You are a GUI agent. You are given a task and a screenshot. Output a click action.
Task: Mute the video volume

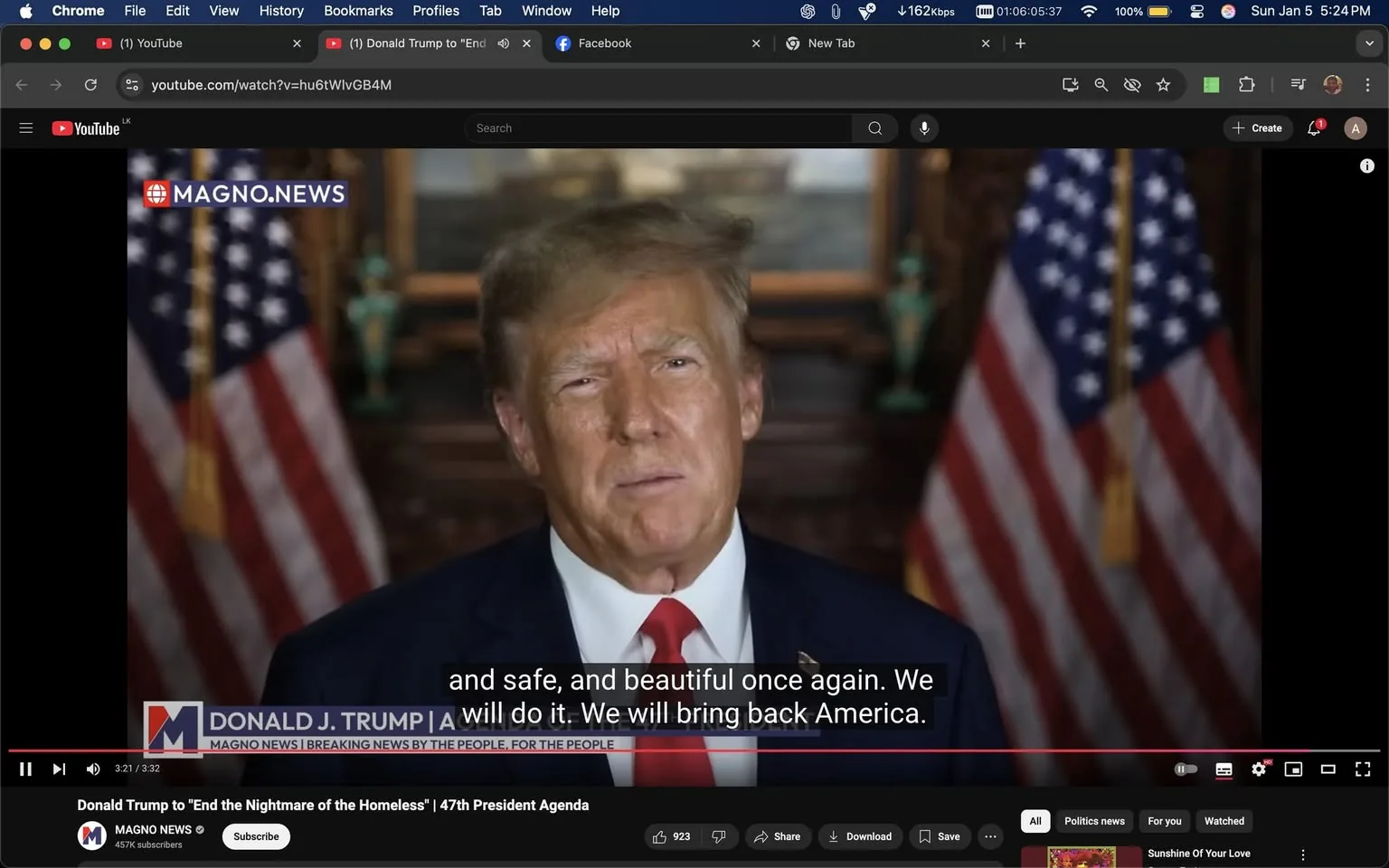click(92, 769)
